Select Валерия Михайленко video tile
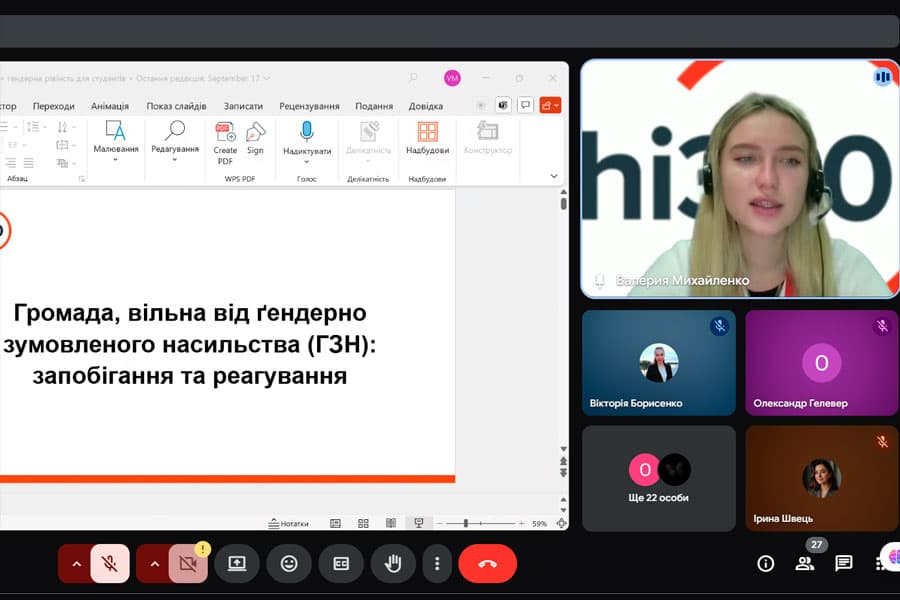The height and width of the screenshot is (600, 900). click(x=739, y=179)
